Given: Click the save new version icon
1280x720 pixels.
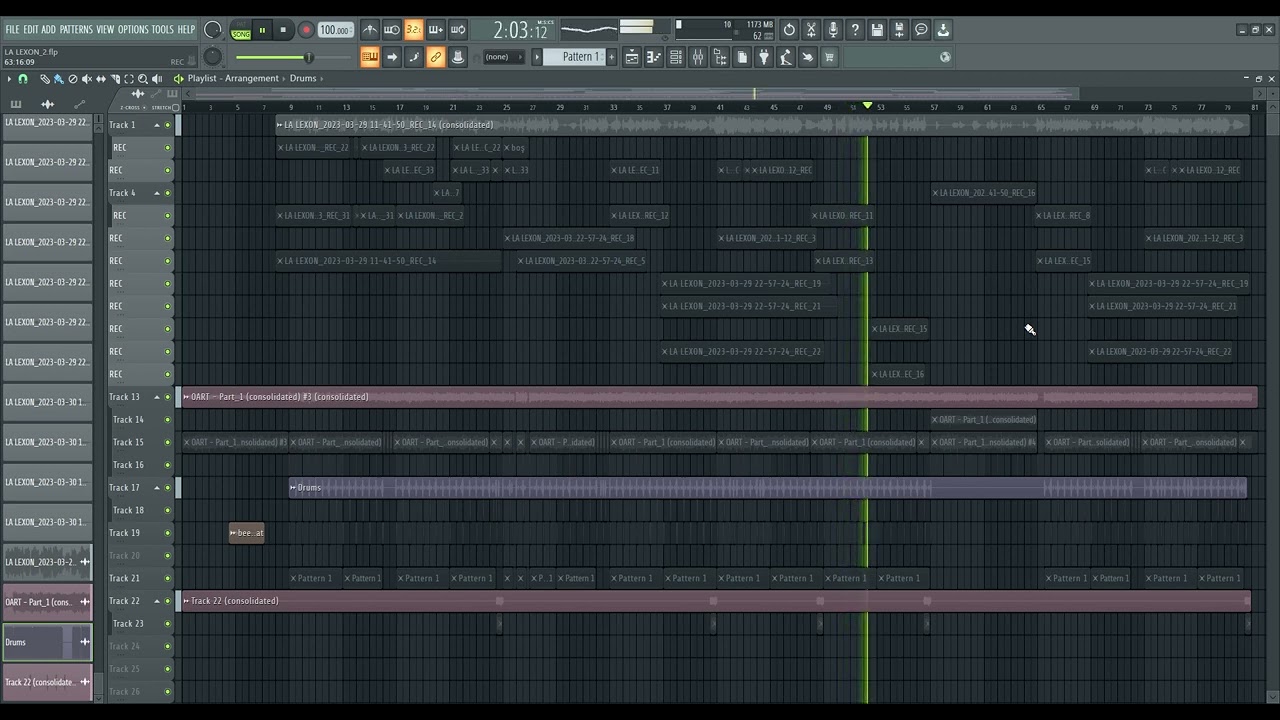Looking at the screenshot, I should coord(899,30).
